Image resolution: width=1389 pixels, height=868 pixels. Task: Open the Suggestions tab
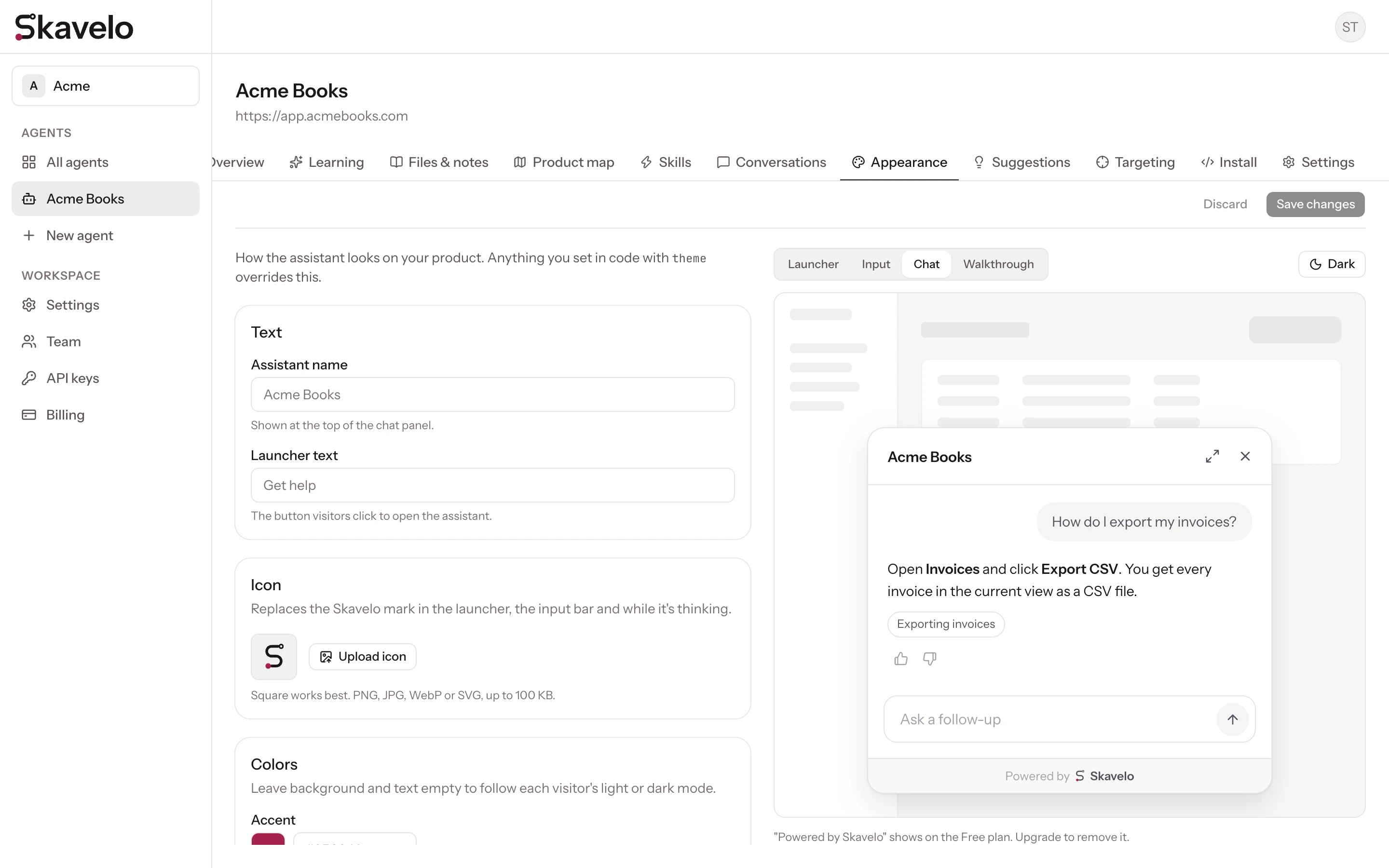coord(1021,163)
